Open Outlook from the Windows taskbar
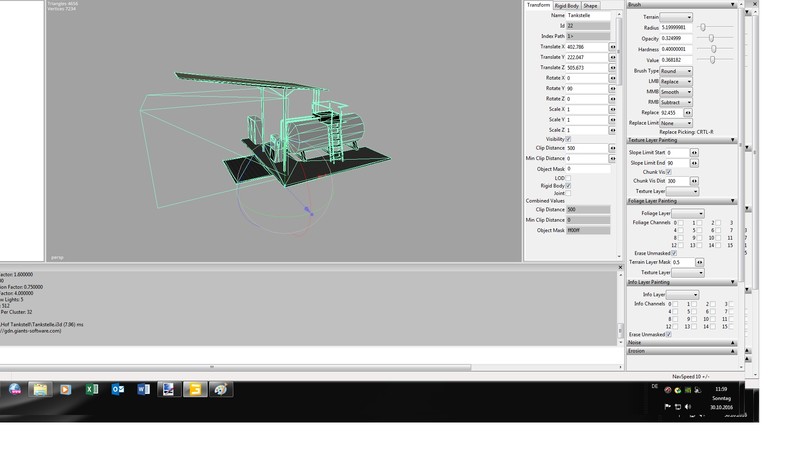The image size is (800, 450). tap(118, 389)
